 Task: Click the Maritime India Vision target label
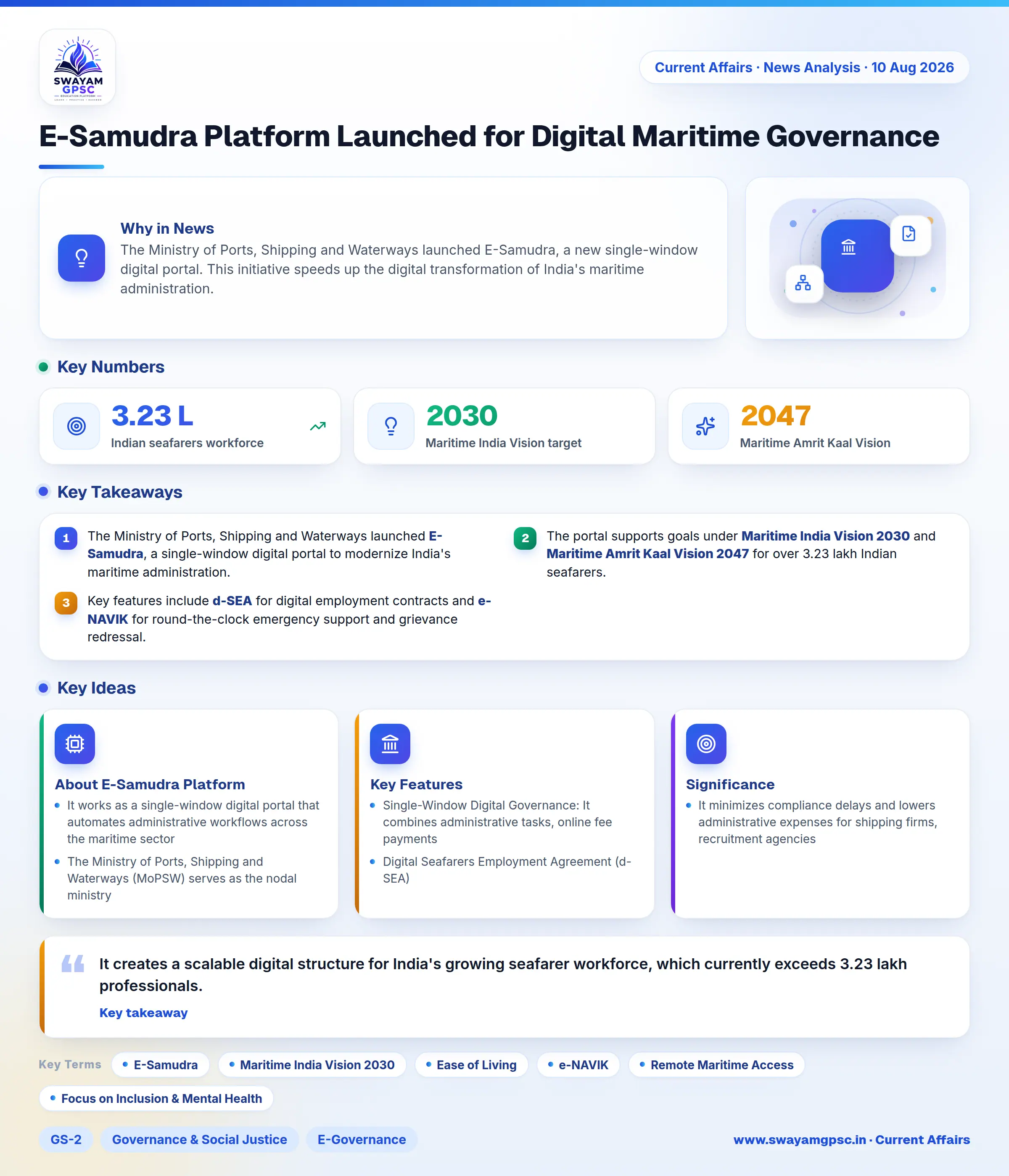point(503,443)
